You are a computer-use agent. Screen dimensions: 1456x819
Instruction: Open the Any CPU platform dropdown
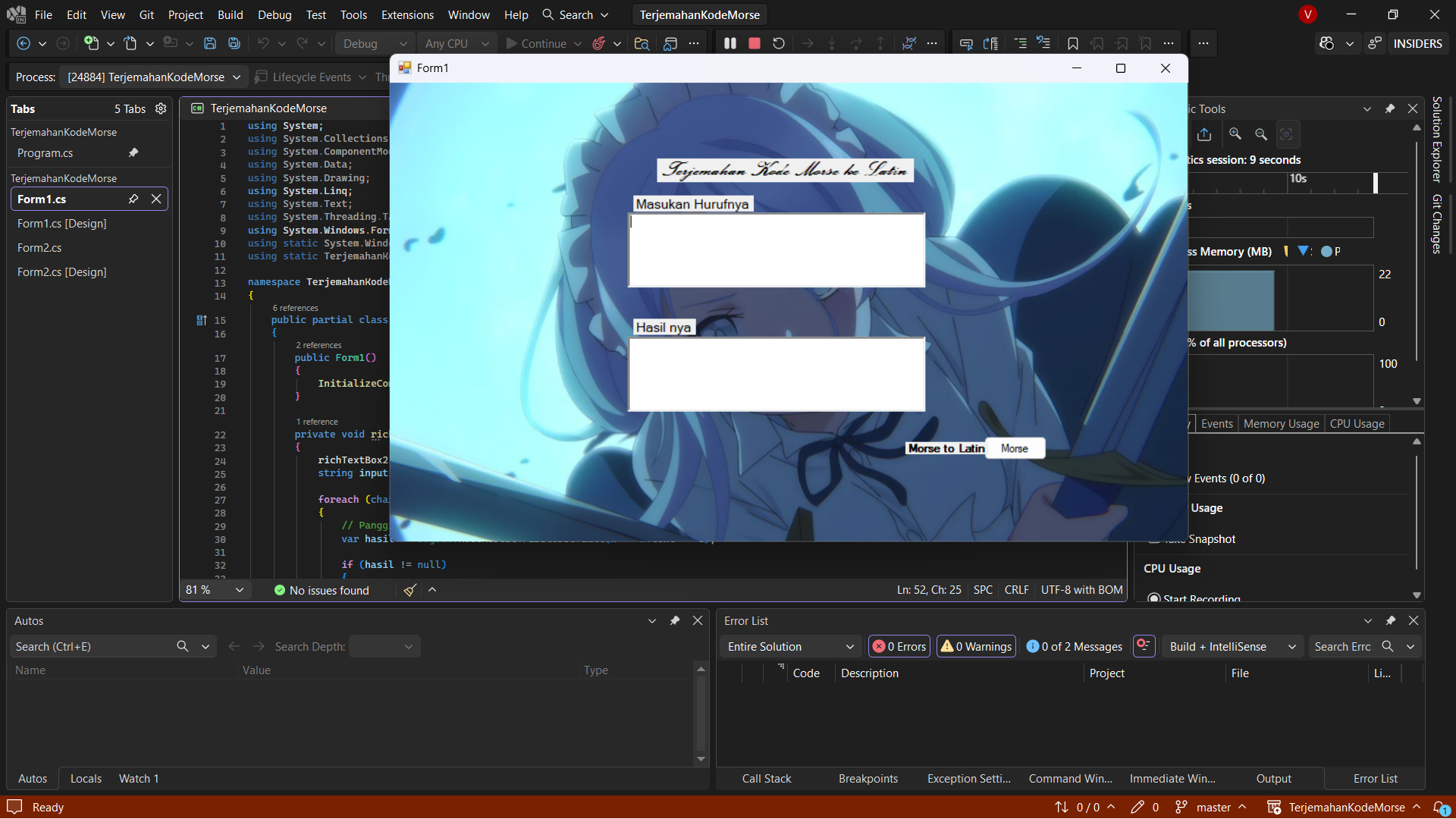tap(457, 43)
